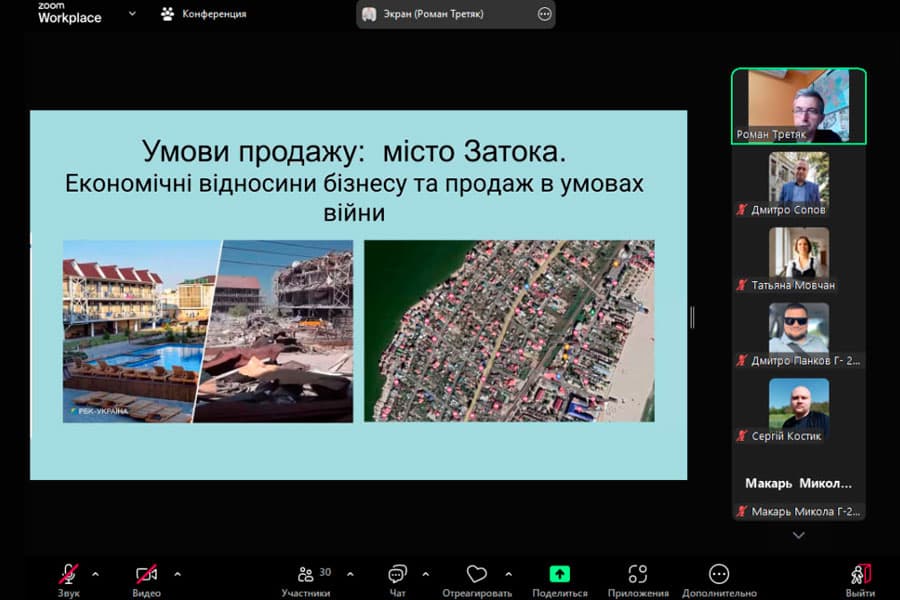Click the Поделиться share button label

558,591
